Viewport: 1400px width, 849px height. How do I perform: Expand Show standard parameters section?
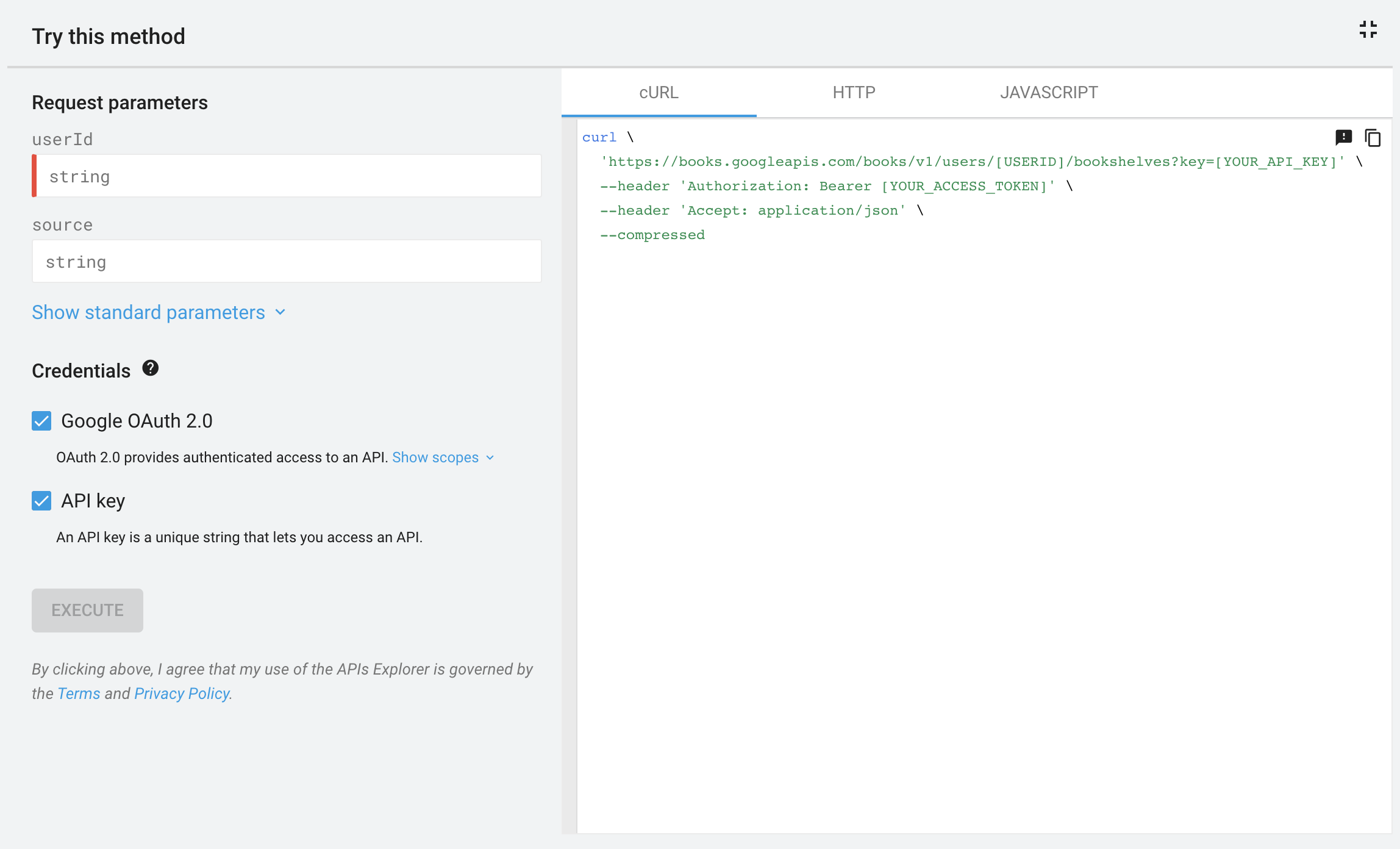click(x=159, y=312)
